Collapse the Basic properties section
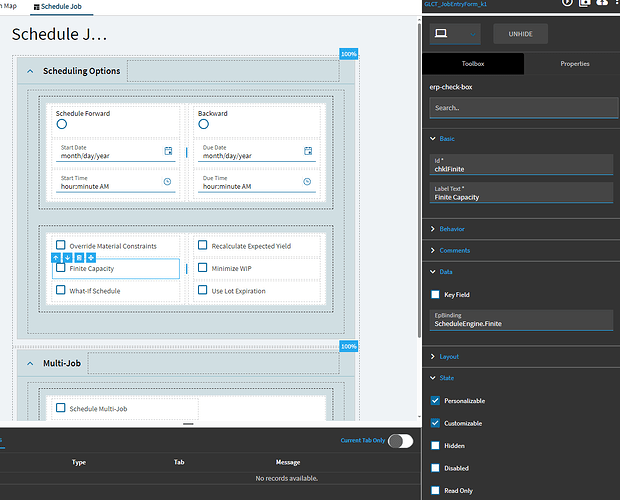This screenshot has width=620, height=500. [433, 139]
